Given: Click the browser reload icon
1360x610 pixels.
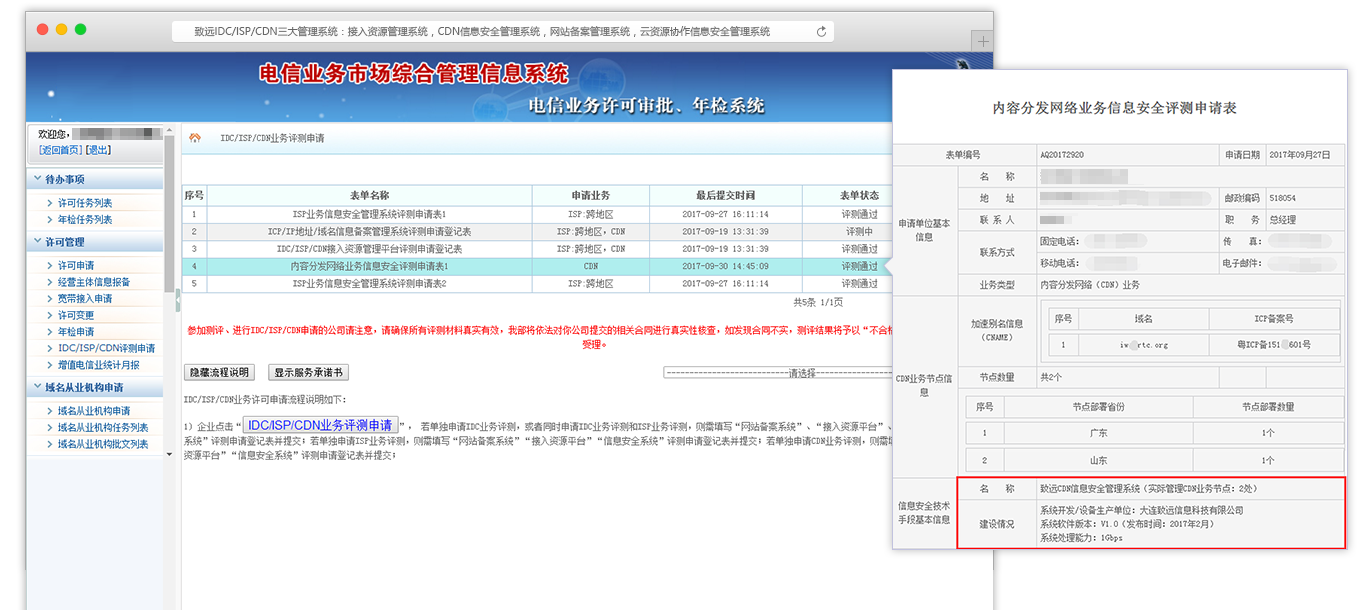Looking at the screenshot, I should pyautogui.click(x=821, y=31).
